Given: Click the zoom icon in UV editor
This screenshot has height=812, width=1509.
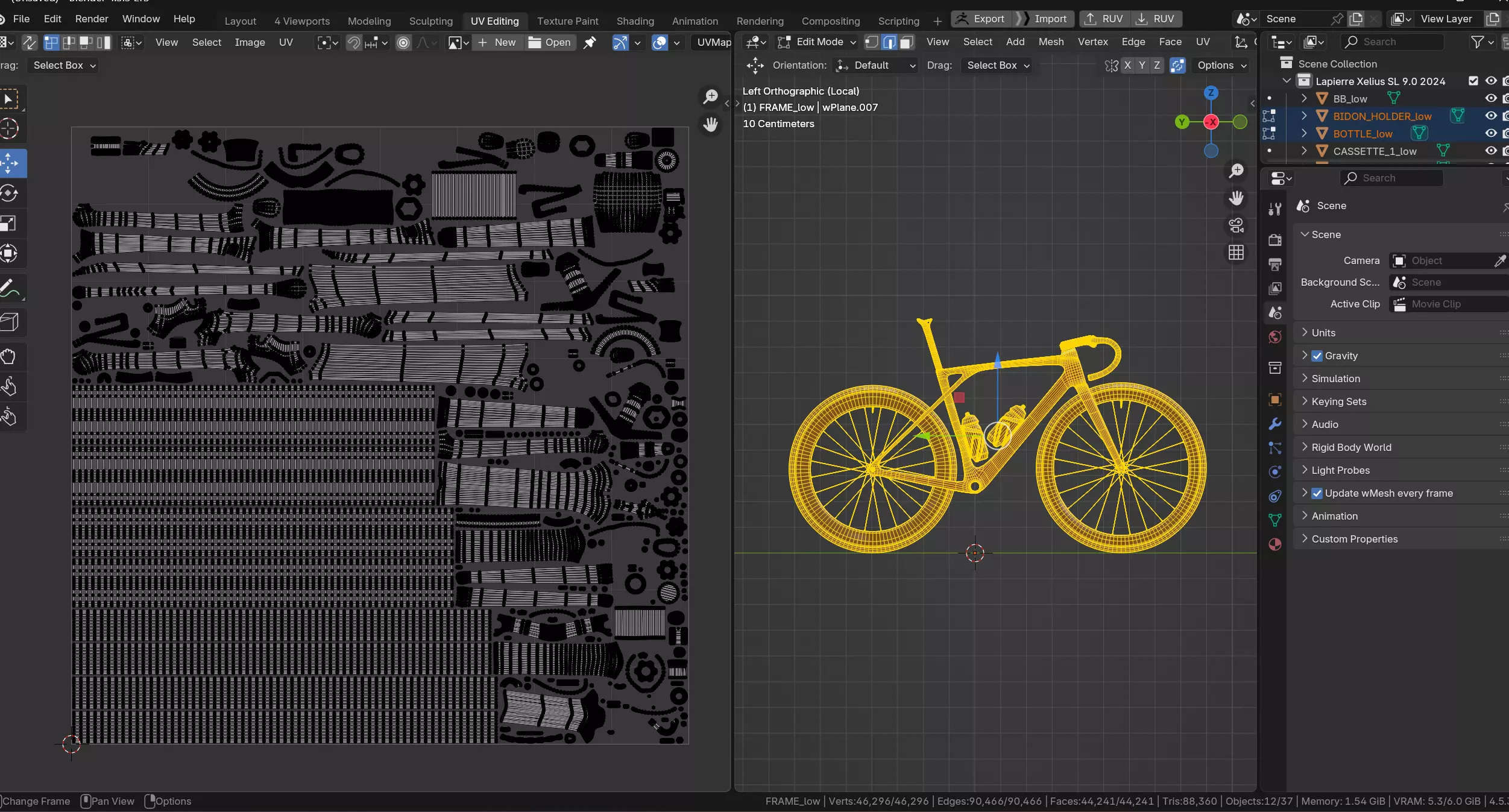Looking at the screenshot, I should 711,96.
